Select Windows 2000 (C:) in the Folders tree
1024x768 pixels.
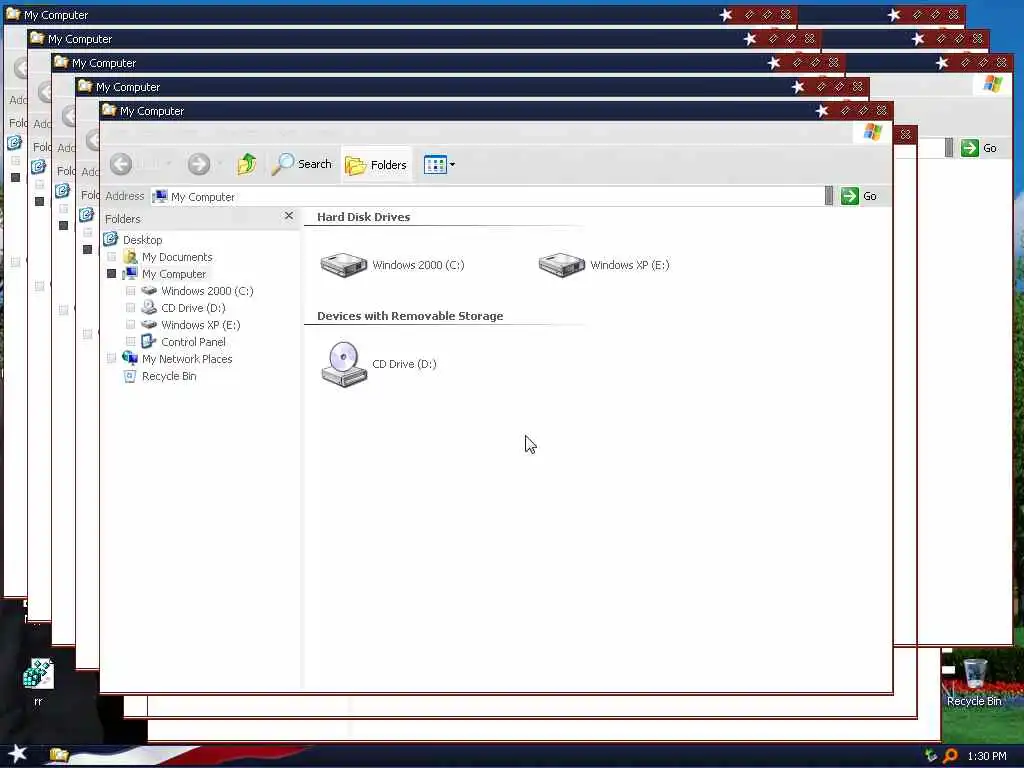click(207, 291)
